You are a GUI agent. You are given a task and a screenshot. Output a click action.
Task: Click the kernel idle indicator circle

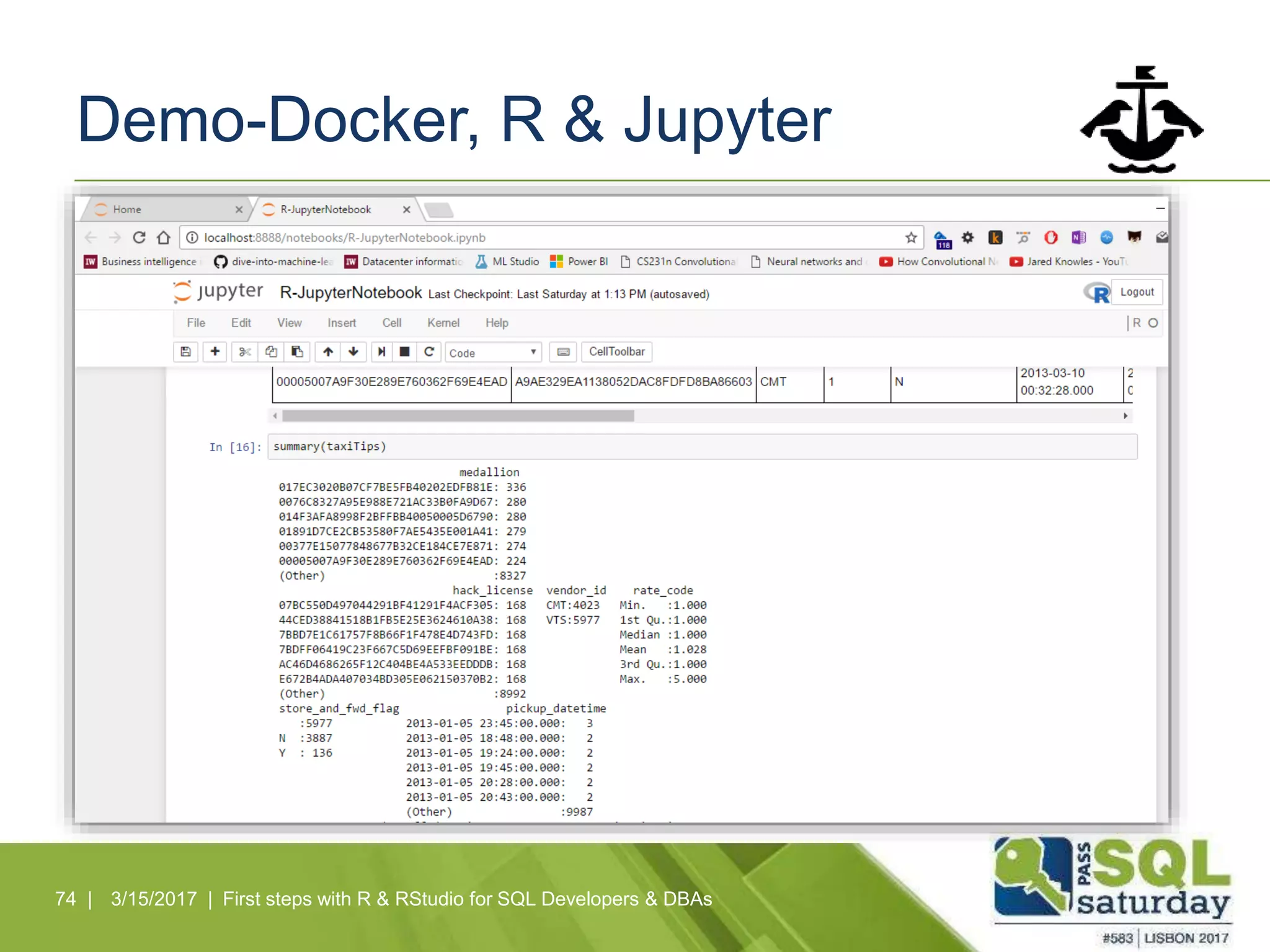[x=1153, y=323]
